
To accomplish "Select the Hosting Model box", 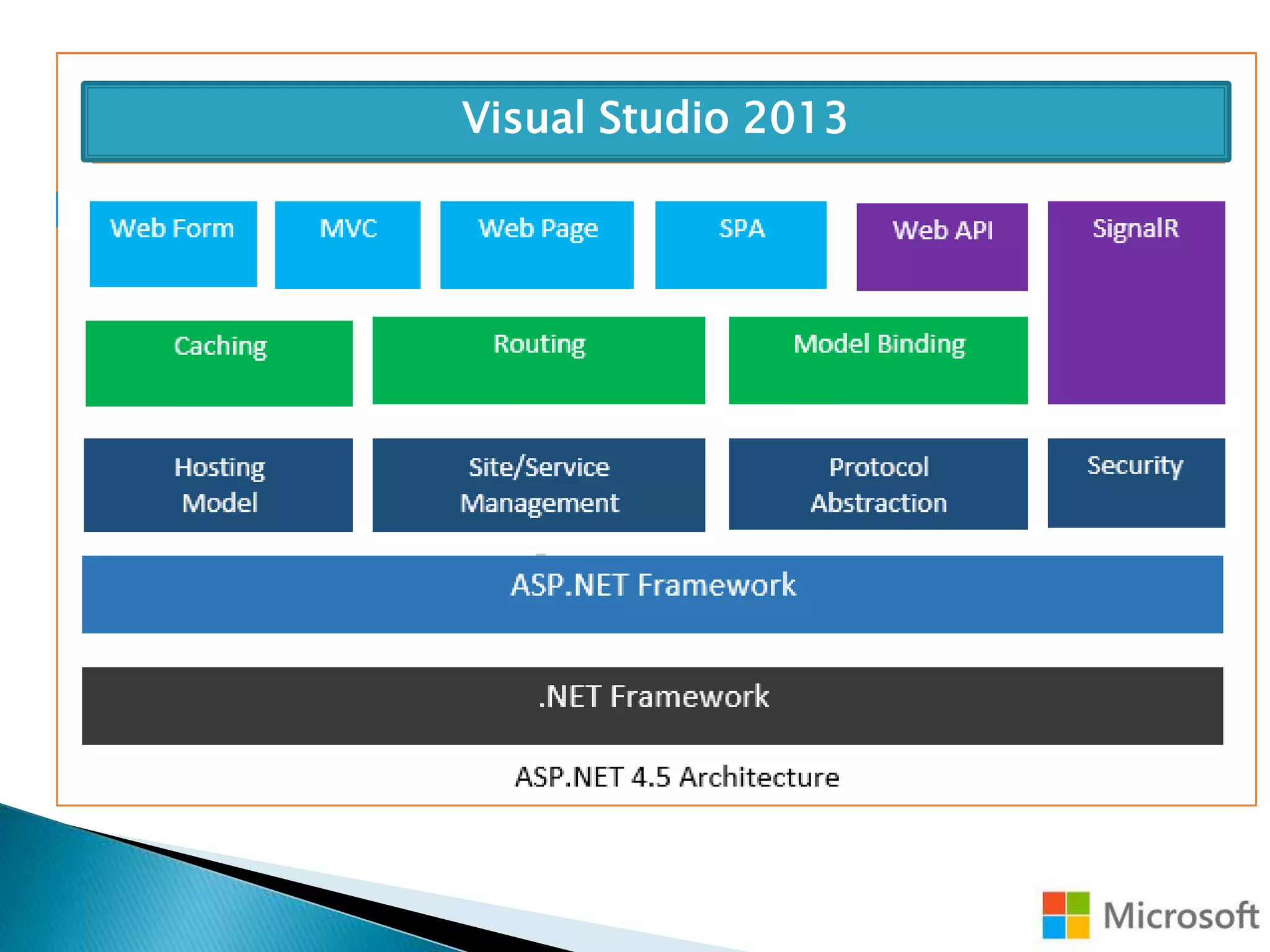I will [x=218, y=485].
